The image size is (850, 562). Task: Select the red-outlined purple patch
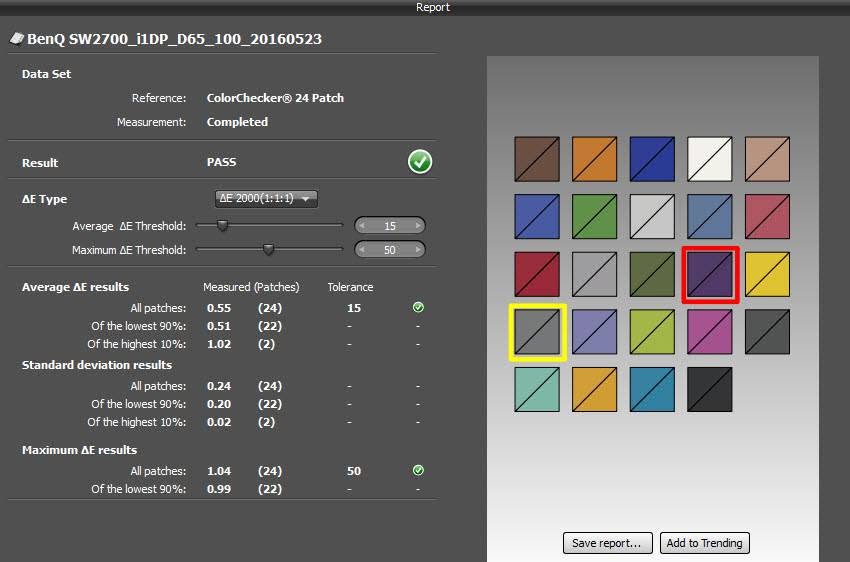[710, 274]
